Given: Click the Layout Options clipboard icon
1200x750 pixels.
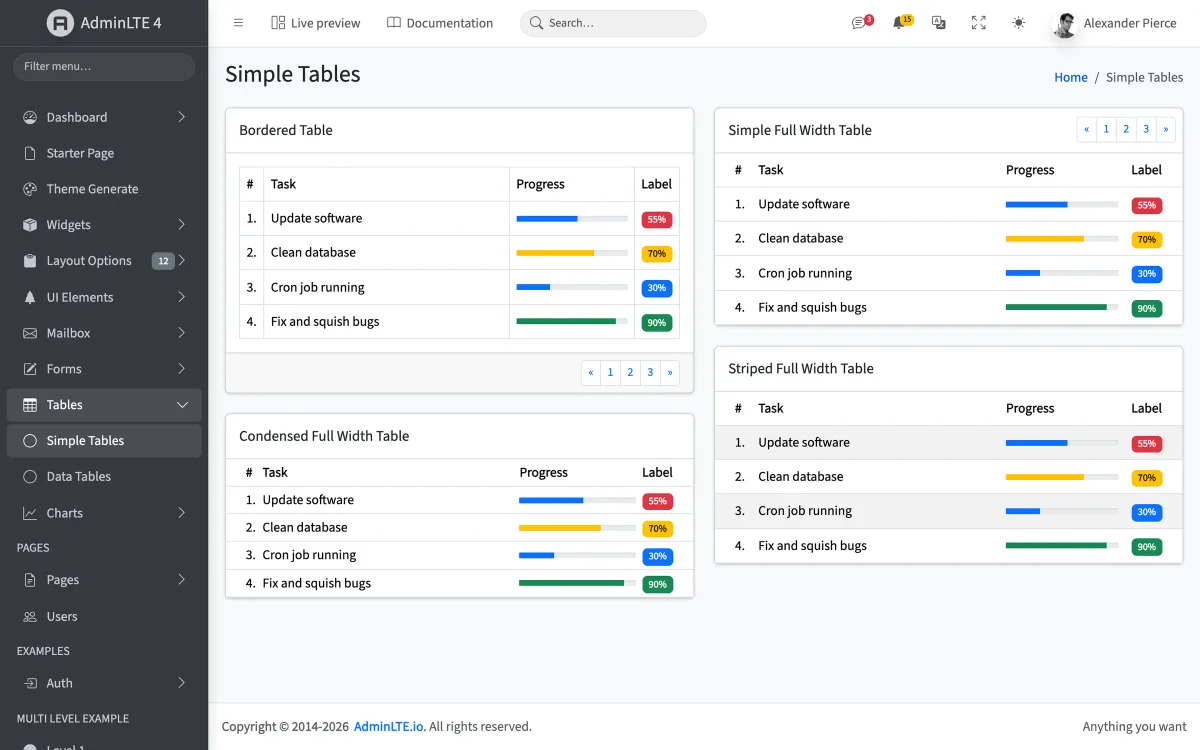Looking at the screenshot, I should (x=30, y=261).
